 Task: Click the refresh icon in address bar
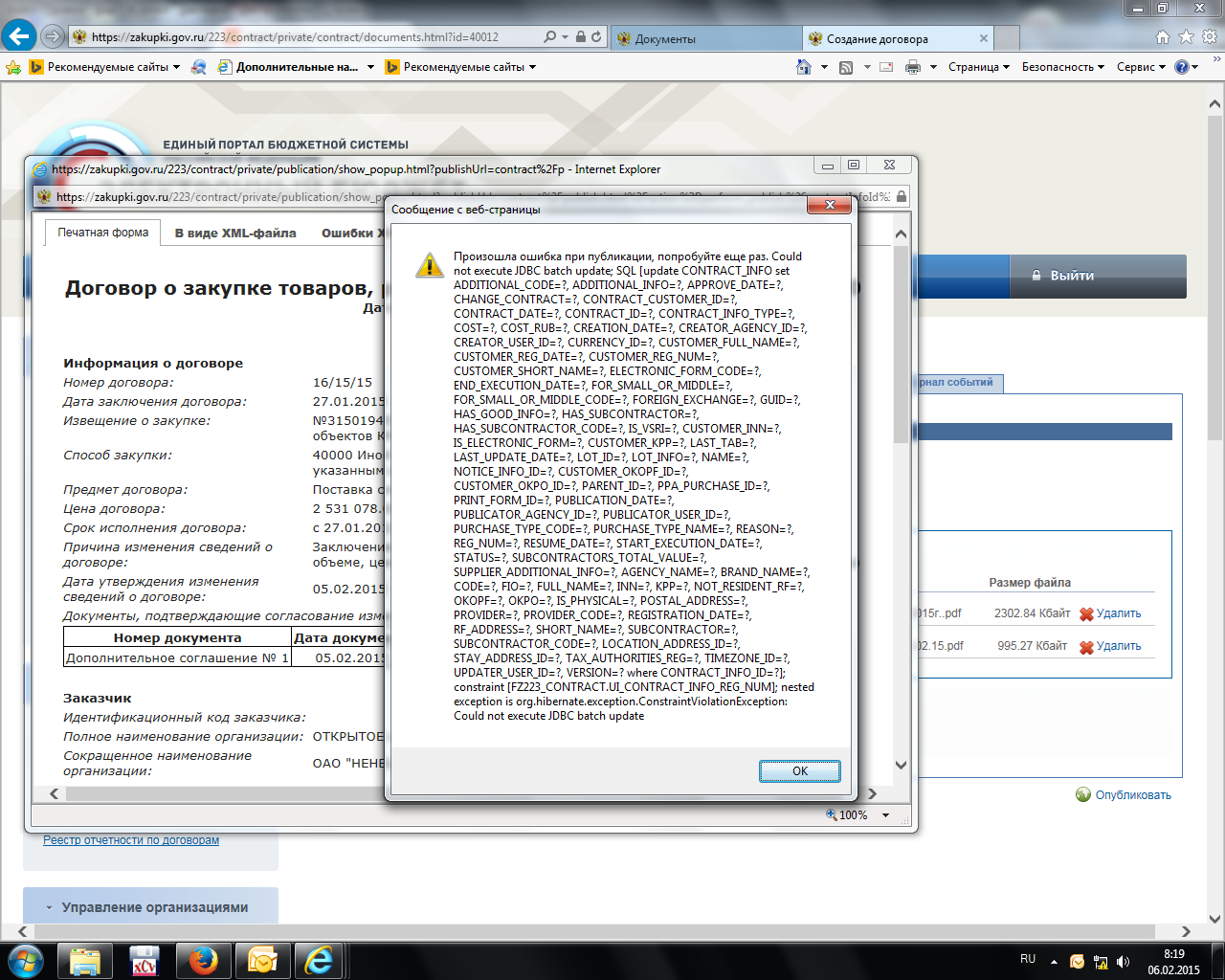tap(596, 36)
